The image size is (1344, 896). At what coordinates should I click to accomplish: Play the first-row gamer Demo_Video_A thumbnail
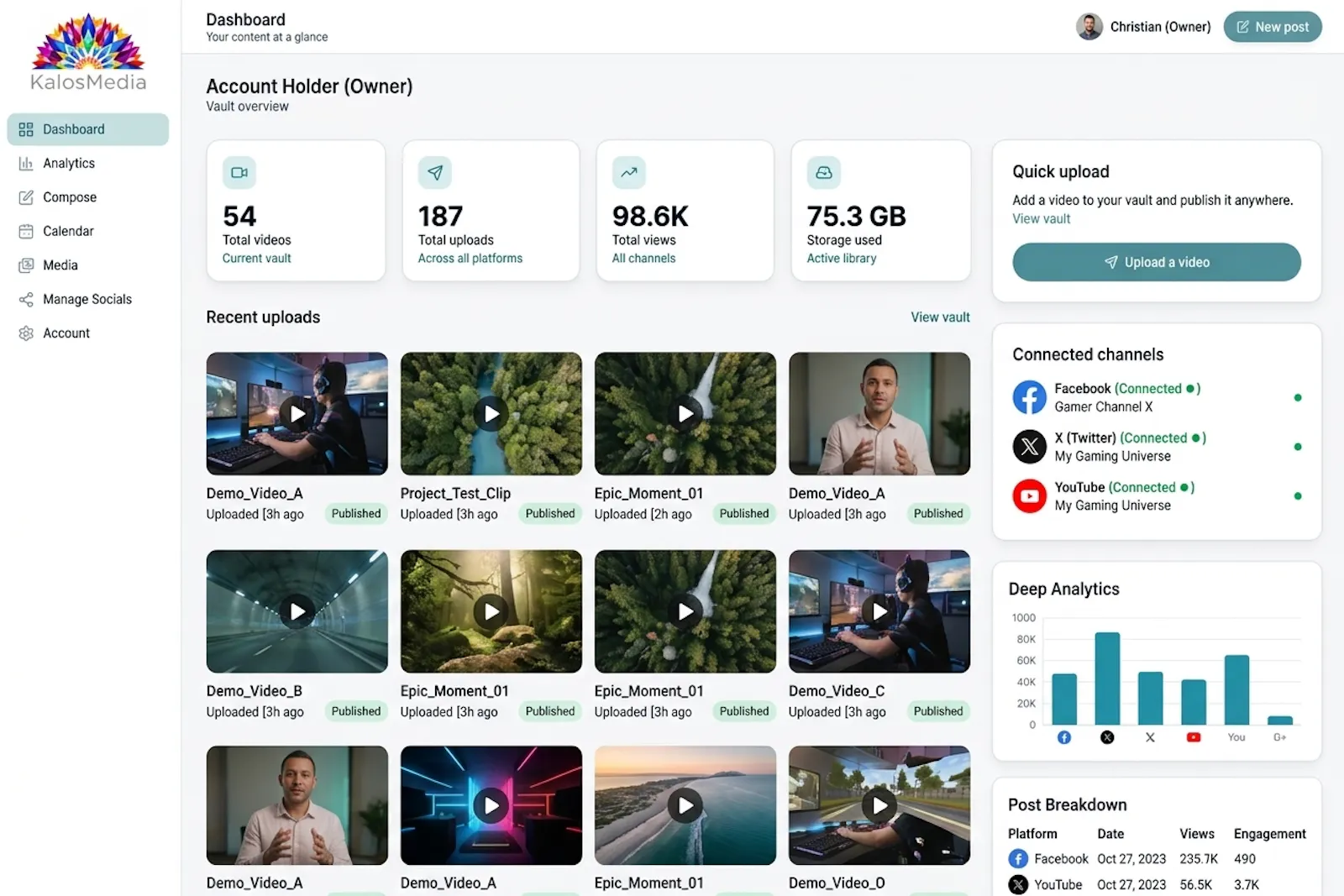coord(297,414)
